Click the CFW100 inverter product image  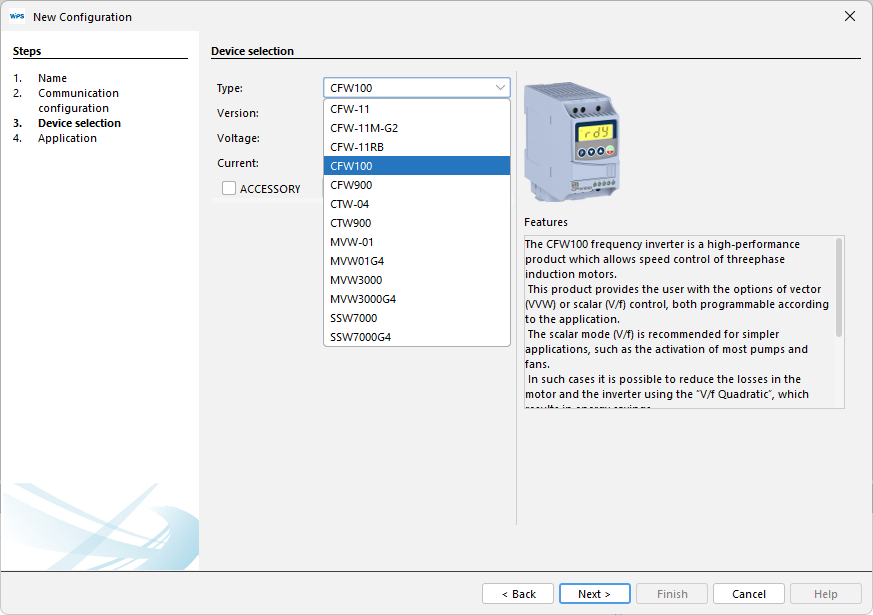(x=572, y=141)
